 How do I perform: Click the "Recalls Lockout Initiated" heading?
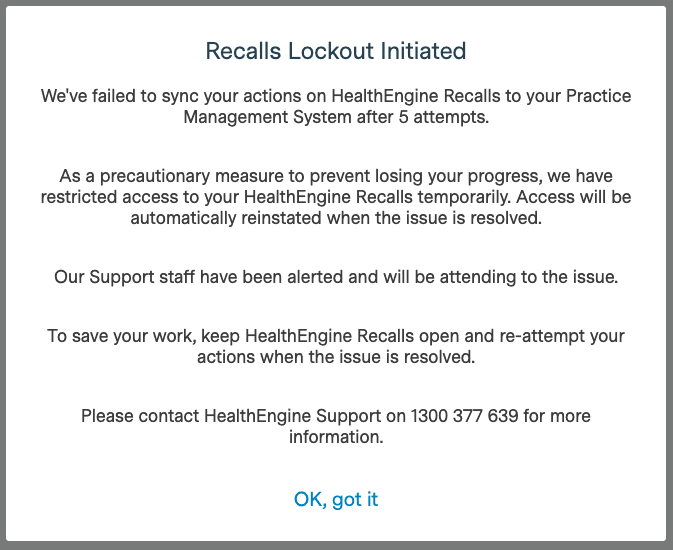(x=336, y=50)
